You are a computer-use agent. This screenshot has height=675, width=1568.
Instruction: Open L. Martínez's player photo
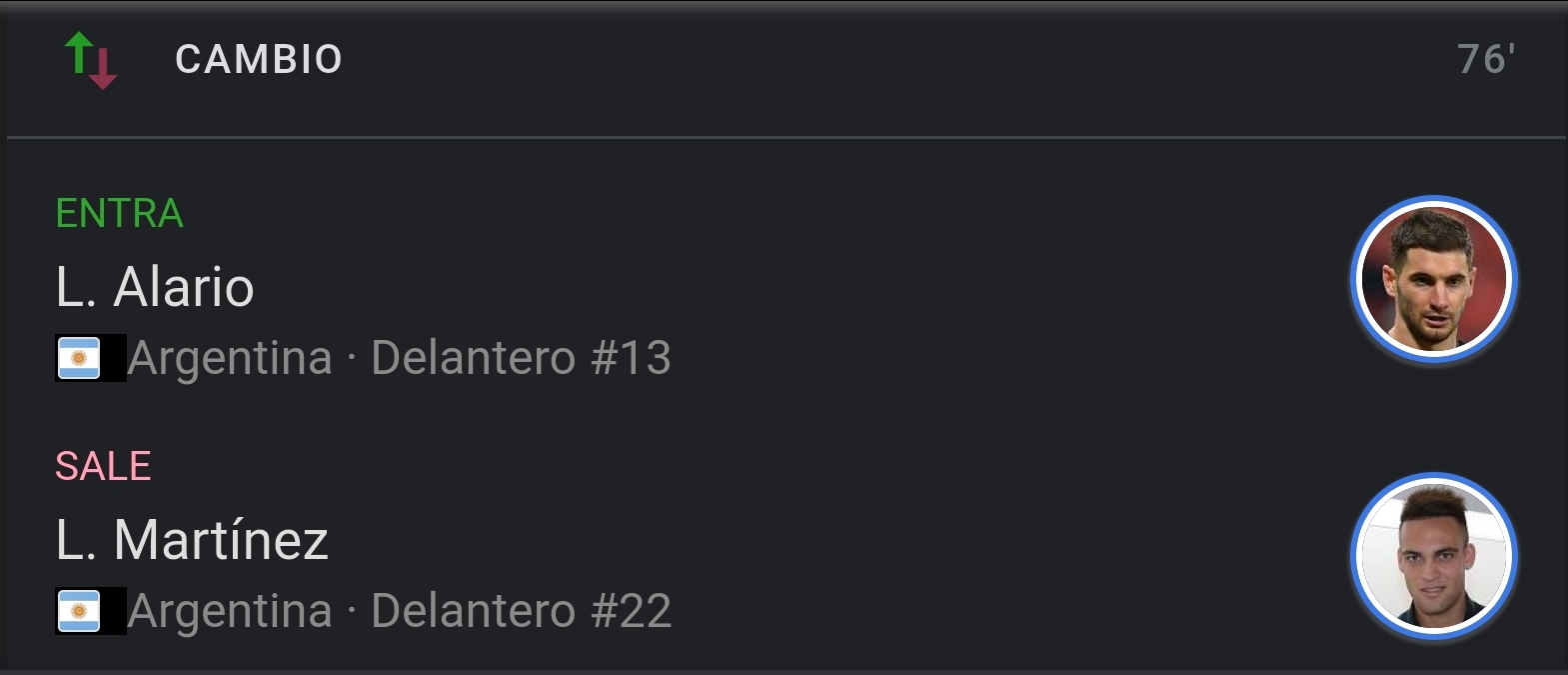click(x=1433, y=556)
